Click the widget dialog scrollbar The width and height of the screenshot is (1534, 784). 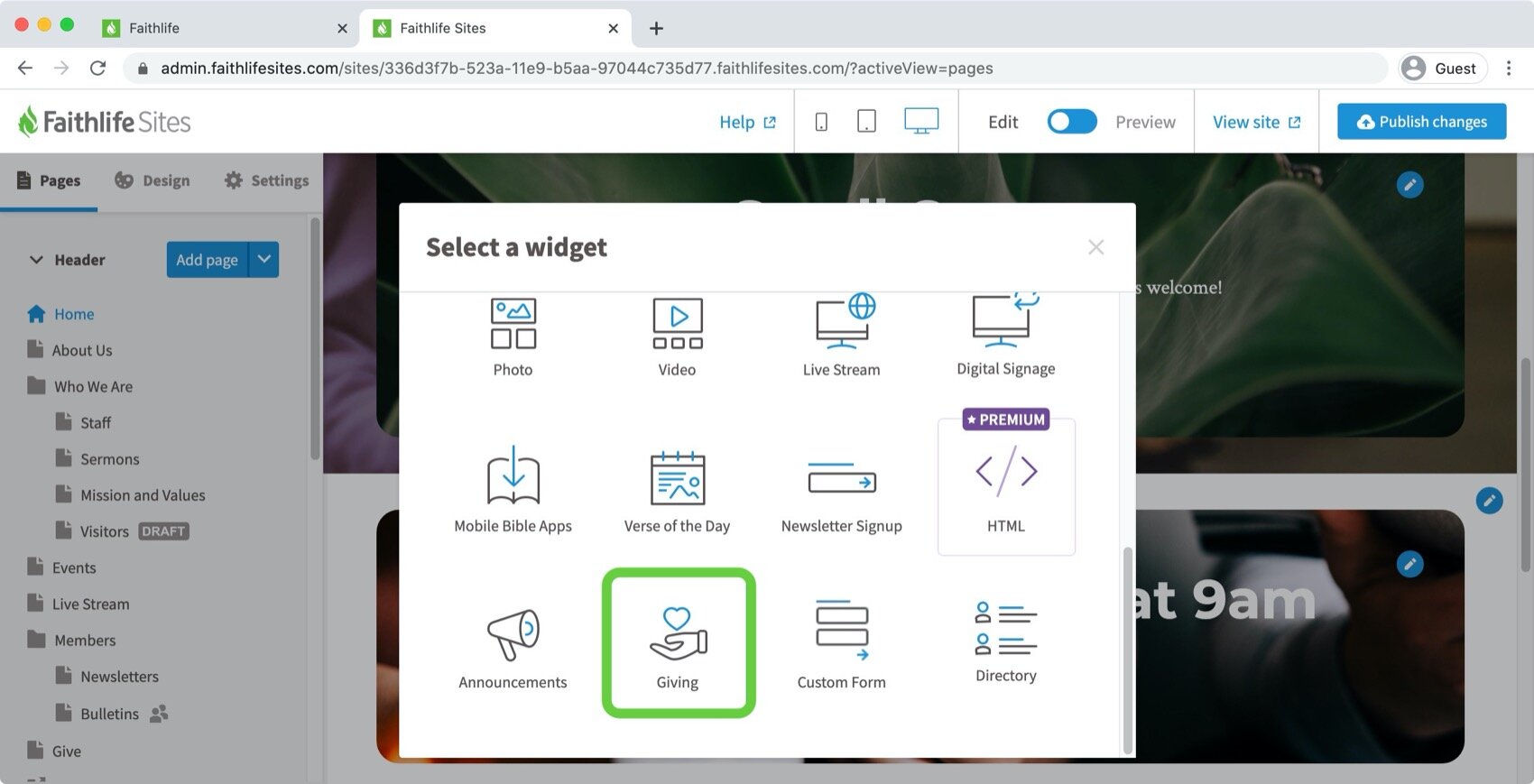point(1126,650)
